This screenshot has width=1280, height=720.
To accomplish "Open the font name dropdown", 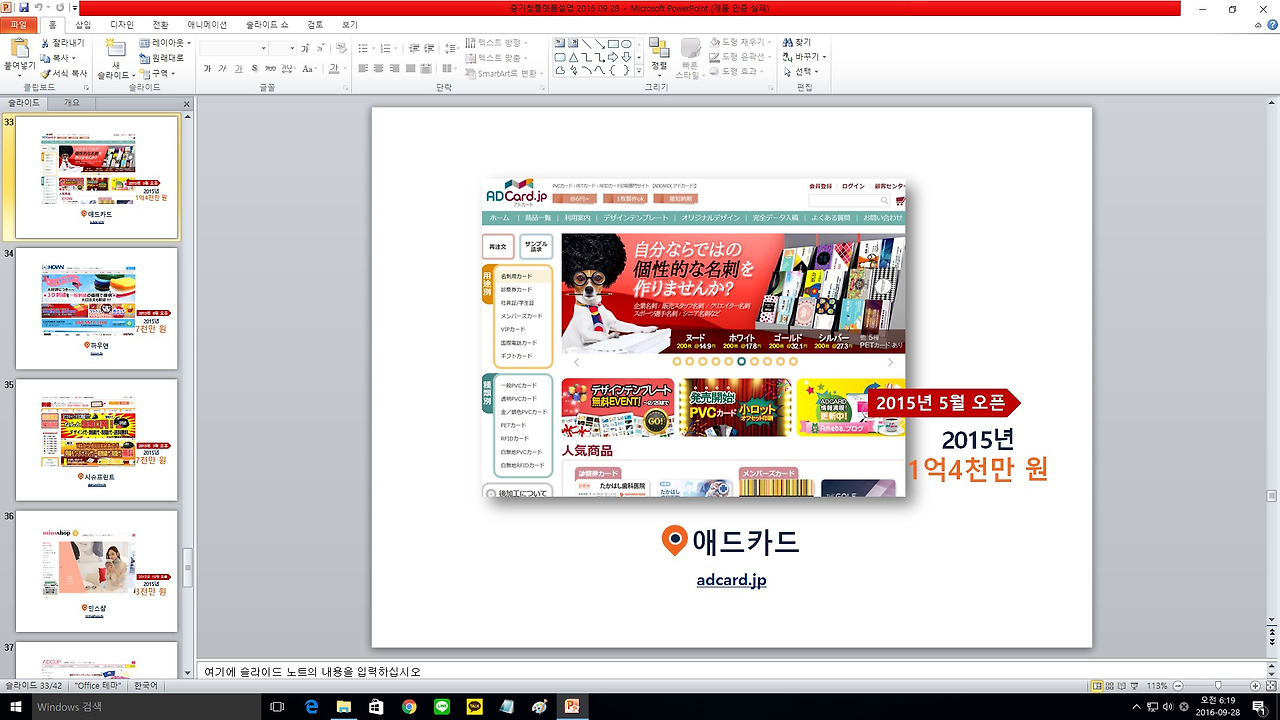I will tap(265, 48).
